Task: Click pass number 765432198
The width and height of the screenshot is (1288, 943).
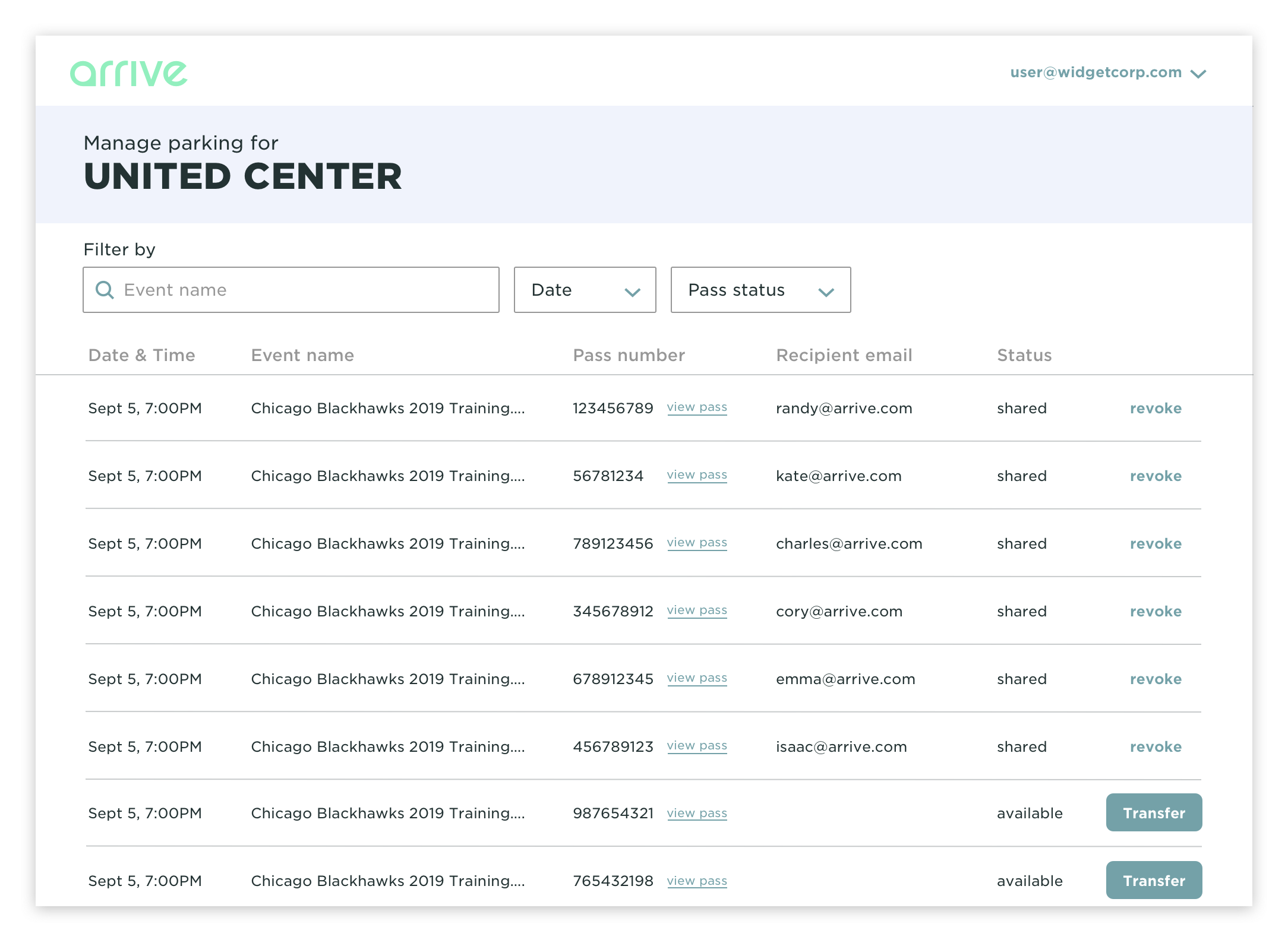Action: tap(613, 881)
